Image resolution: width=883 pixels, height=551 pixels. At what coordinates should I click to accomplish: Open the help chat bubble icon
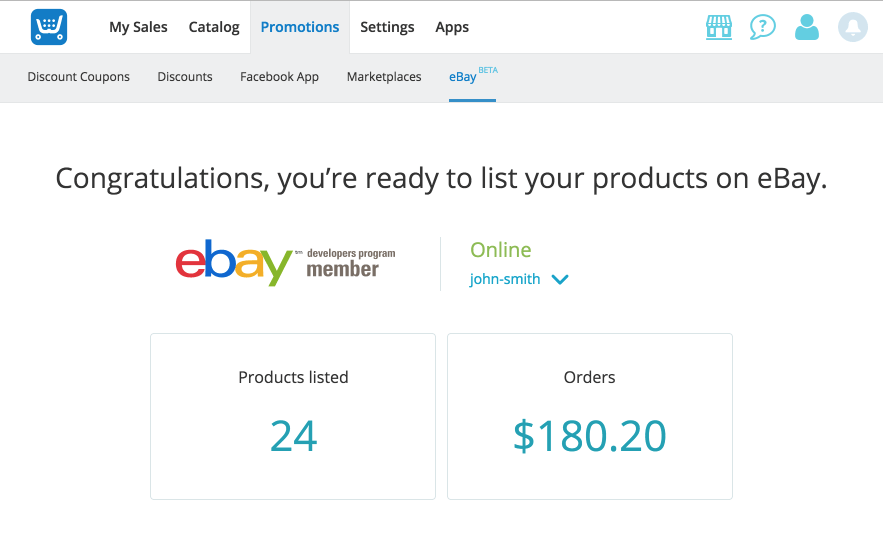pos(762,27)
